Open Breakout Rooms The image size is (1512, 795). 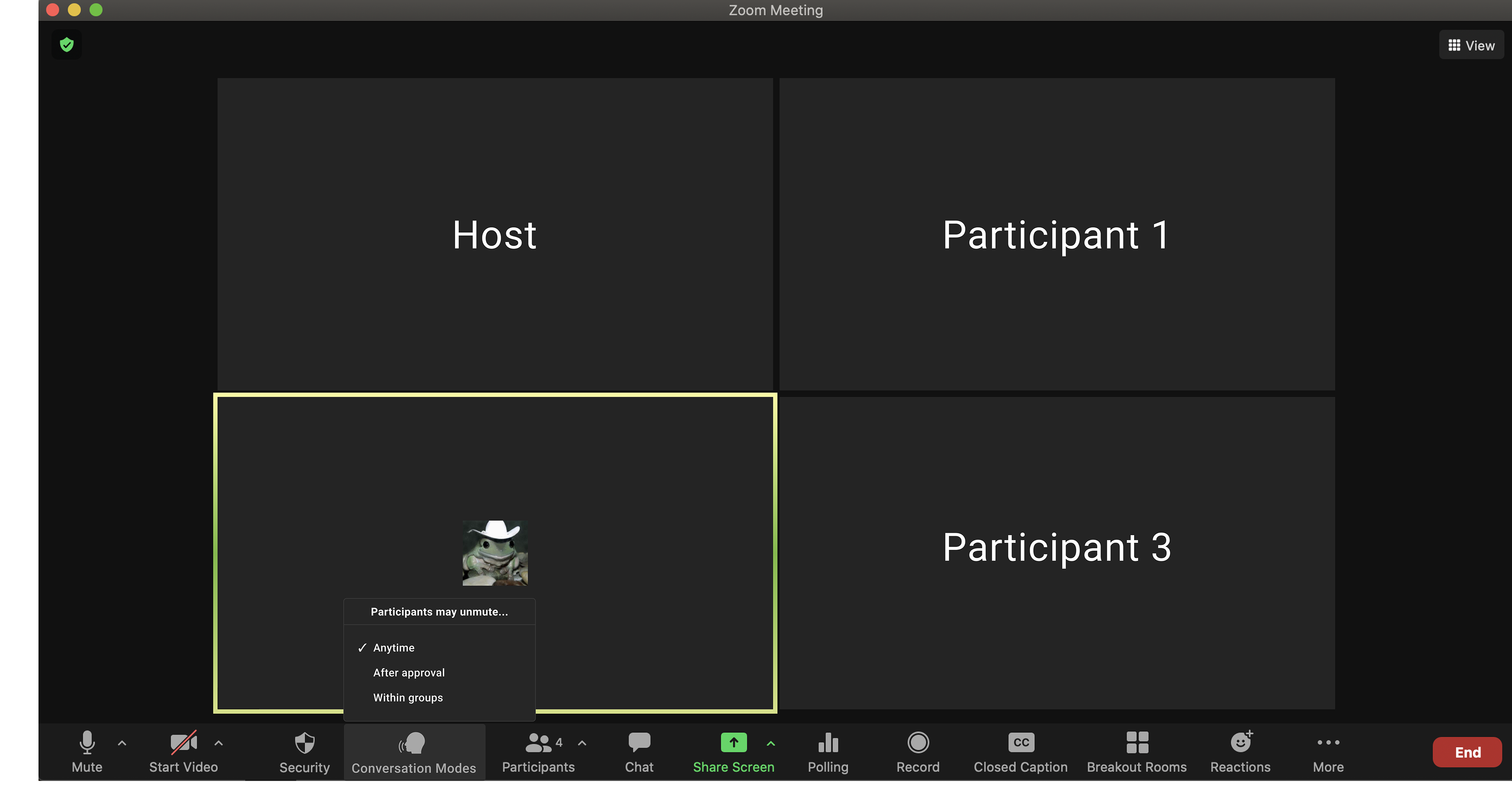[x=1137, y=752]
